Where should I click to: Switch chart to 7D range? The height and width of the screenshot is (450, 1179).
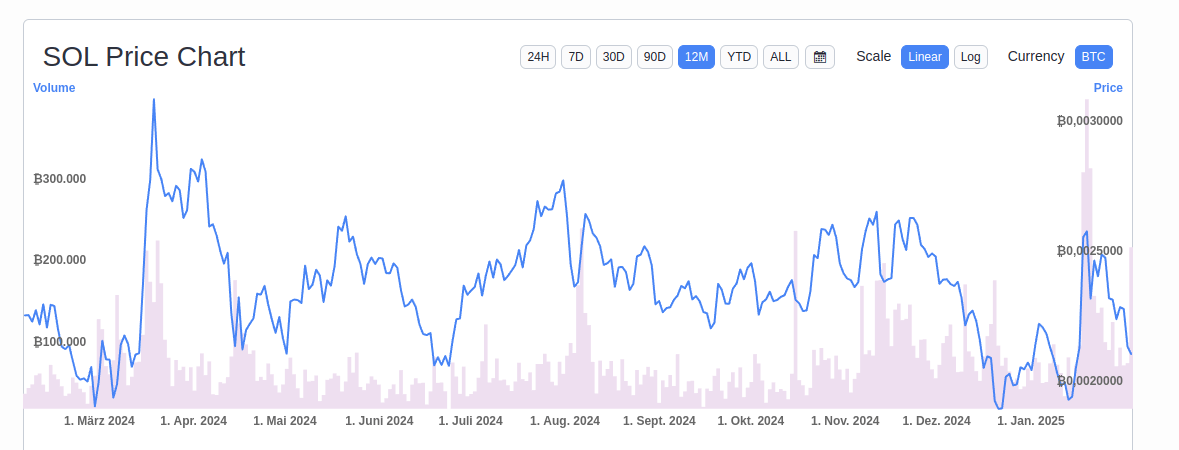576,56
